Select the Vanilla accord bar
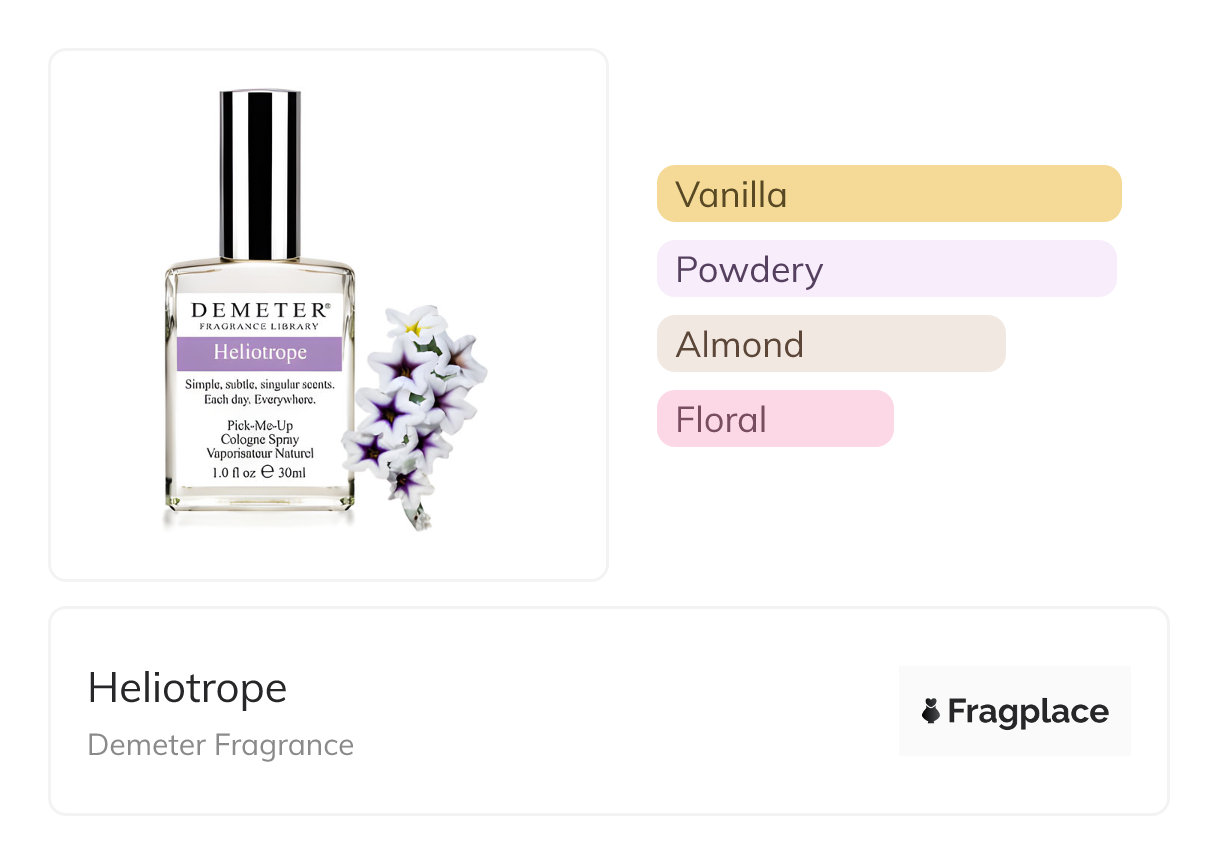 pos(888,194)
